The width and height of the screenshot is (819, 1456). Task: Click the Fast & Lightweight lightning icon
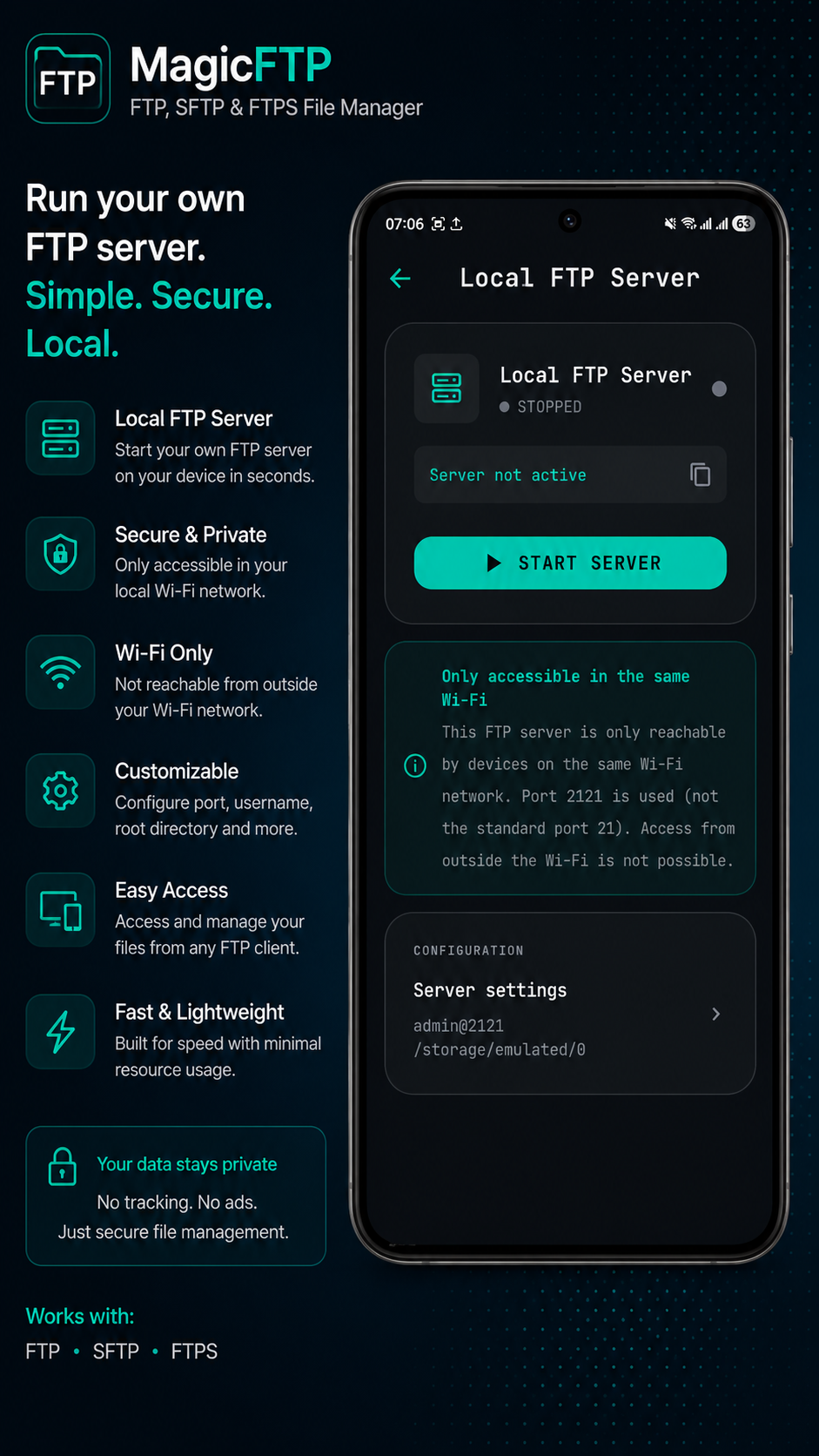tap(61, 1032)
